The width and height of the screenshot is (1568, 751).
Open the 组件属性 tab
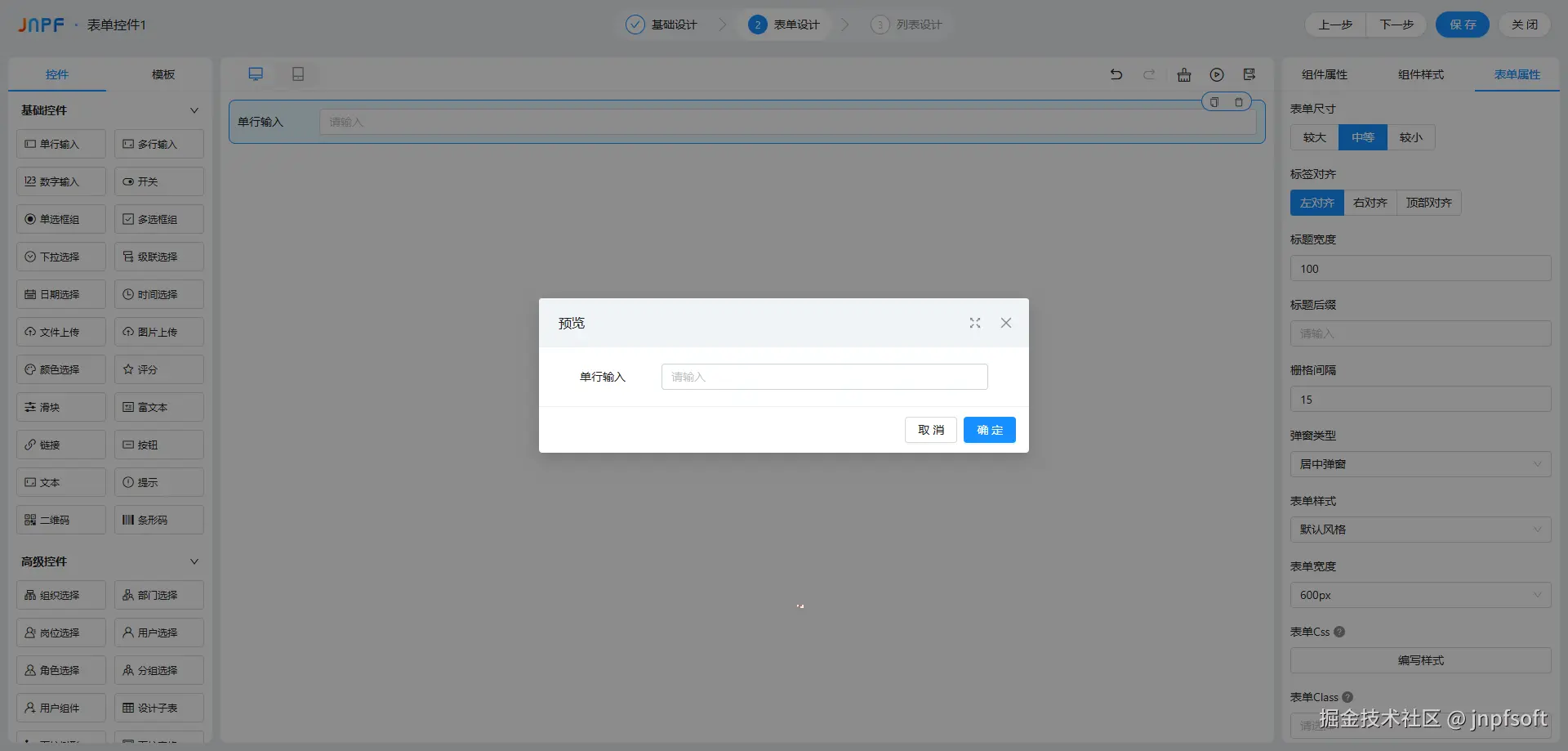(1325, 74)
